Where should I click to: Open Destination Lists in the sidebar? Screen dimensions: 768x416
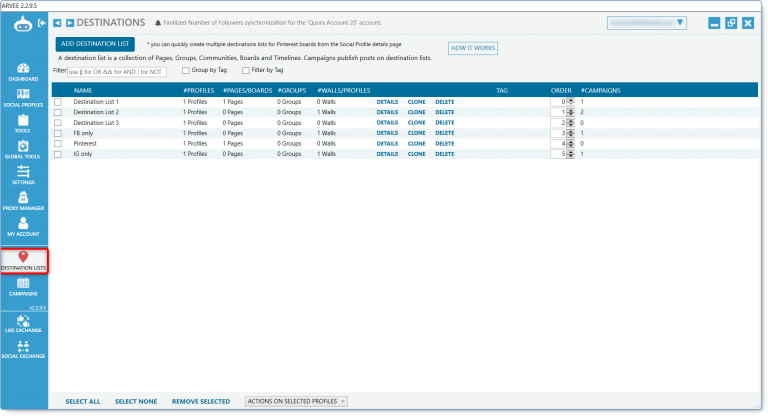(x=23, y=260)
